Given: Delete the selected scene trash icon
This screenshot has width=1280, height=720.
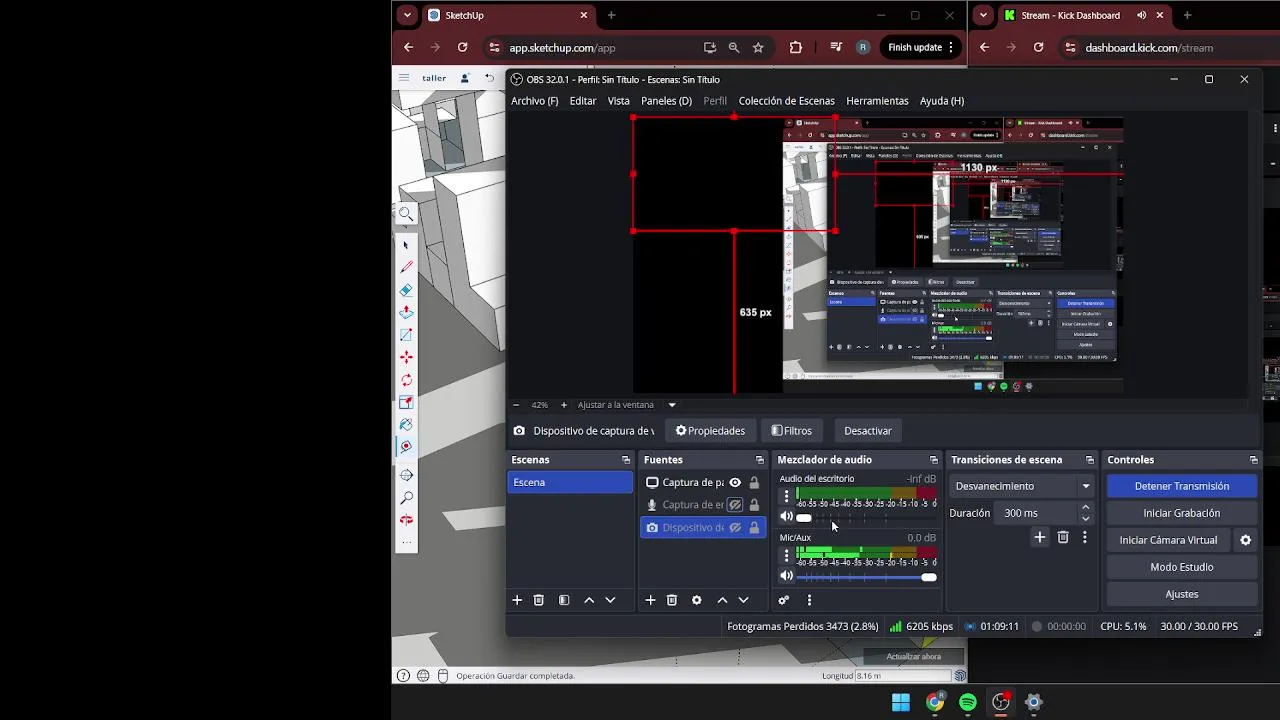Looking at the screenshot, I should tap(539, 600).
